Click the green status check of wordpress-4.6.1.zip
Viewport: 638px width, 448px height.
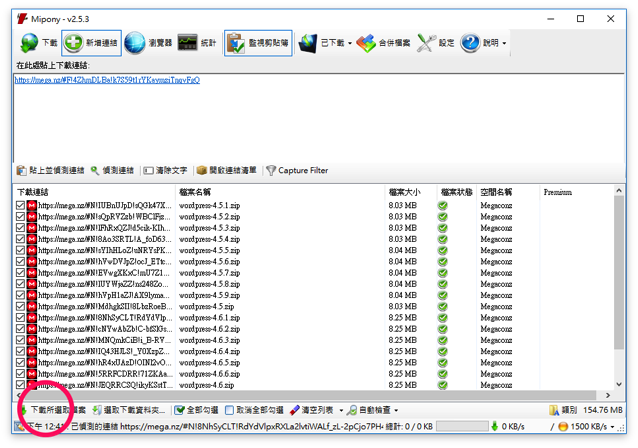(x=442, y=317)
